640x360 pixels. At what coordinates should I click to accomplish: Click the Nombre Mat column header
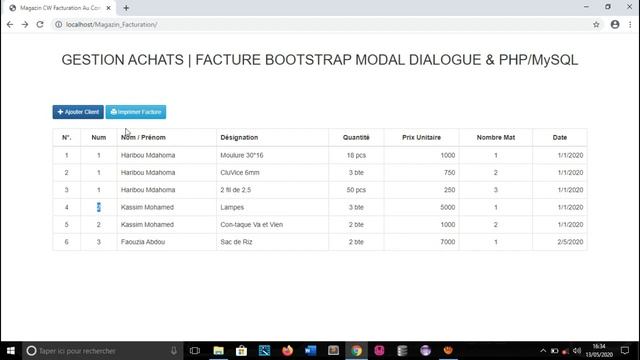tap(496, 138)
